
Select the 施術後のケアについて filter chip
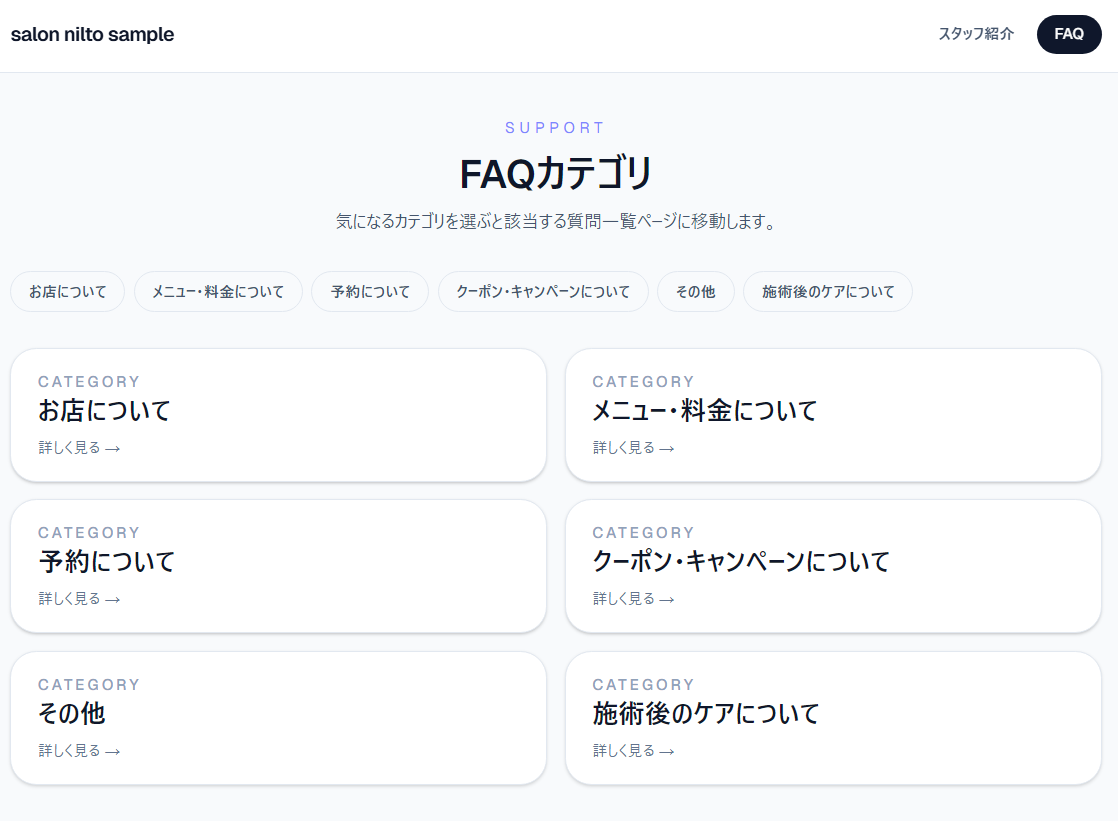(x=827, y=292)
